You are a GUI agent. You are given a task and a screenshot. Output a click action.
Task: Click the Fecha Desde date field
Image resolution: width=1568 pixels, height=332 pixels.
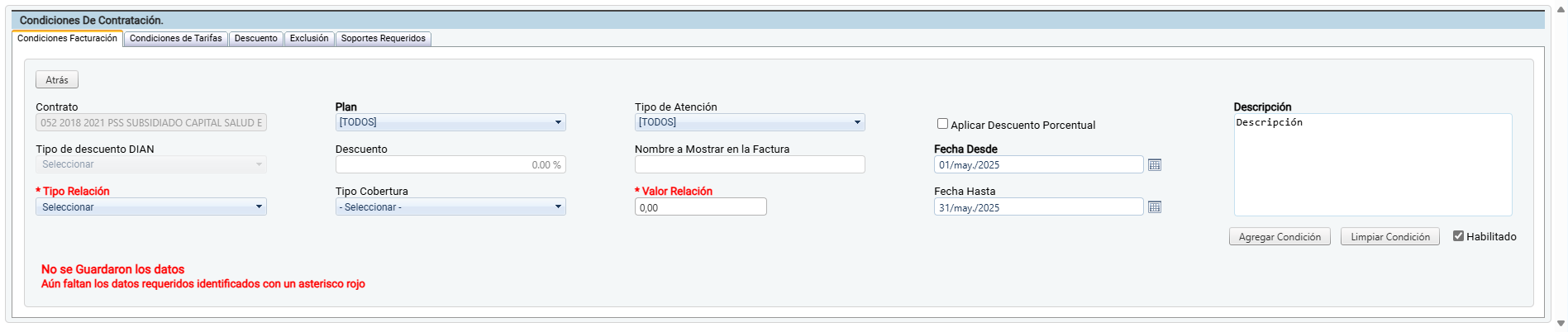click(1038, 165)
